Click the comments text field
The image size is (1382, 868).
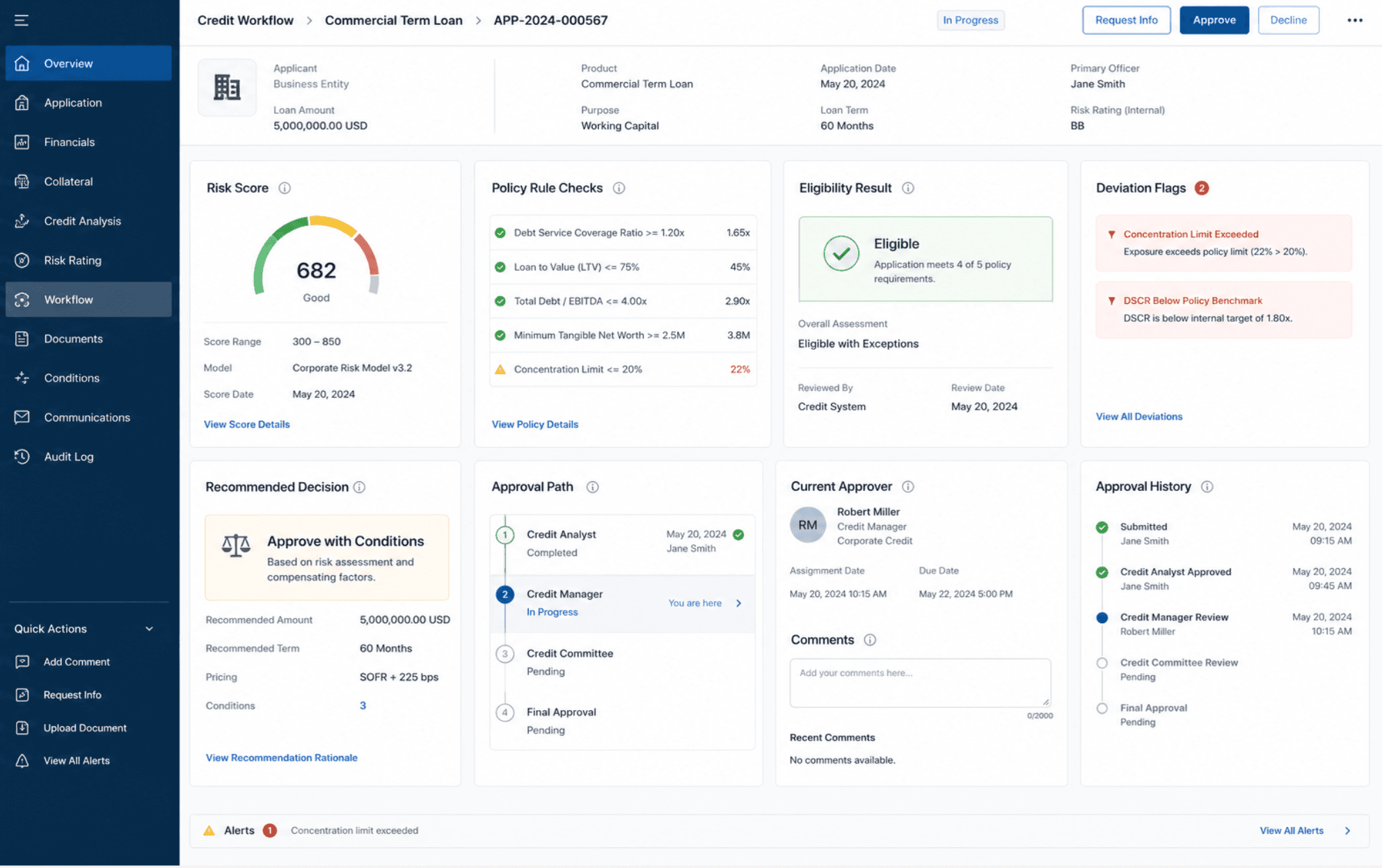click(x=920, y=682)
